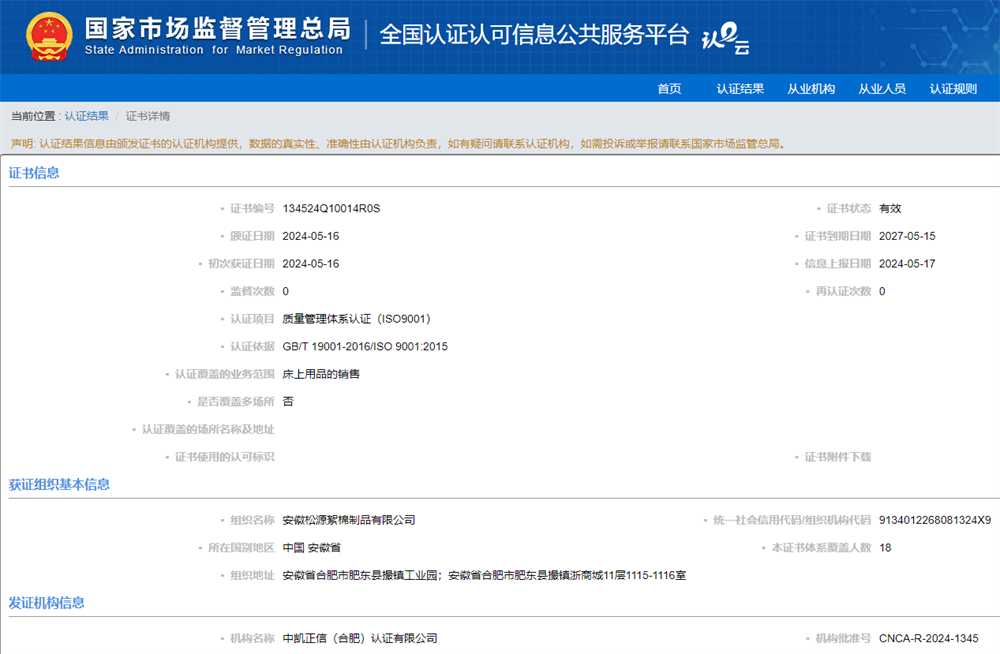Click the organization address text
The height and width of the screenshot is (654, 1000).
pyautogui.click(x=484, y=576)
